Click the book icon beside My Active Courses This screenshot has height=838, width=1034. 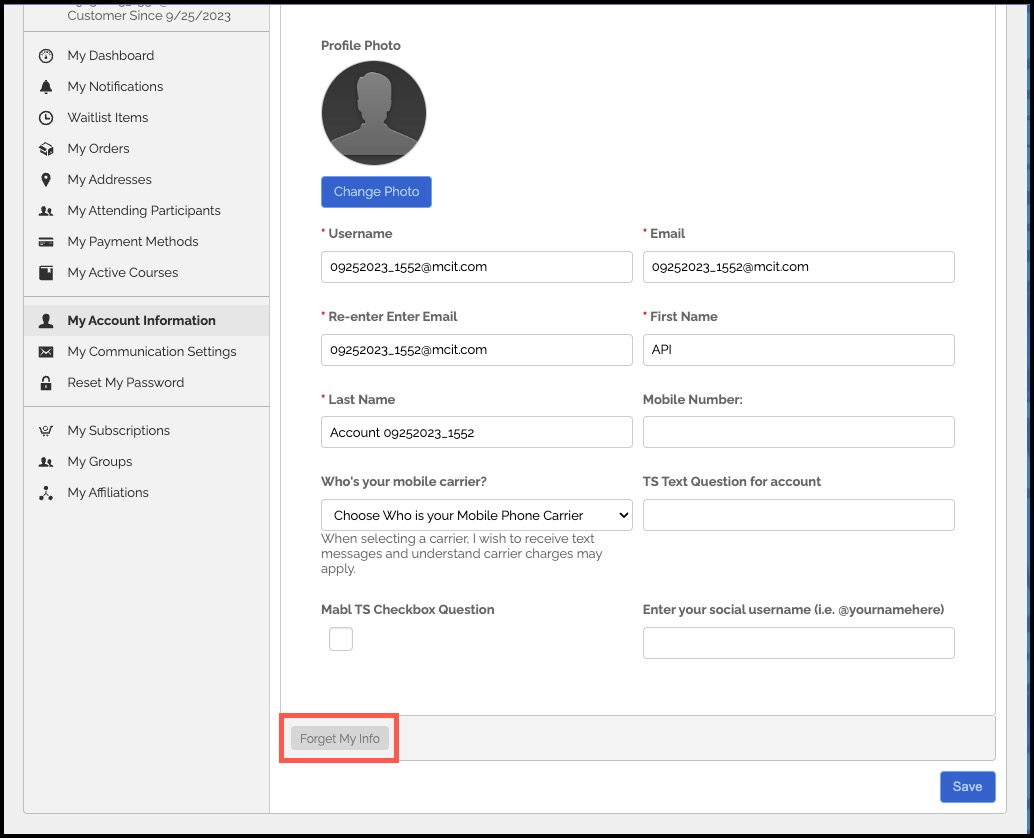(x=46, y=273)
